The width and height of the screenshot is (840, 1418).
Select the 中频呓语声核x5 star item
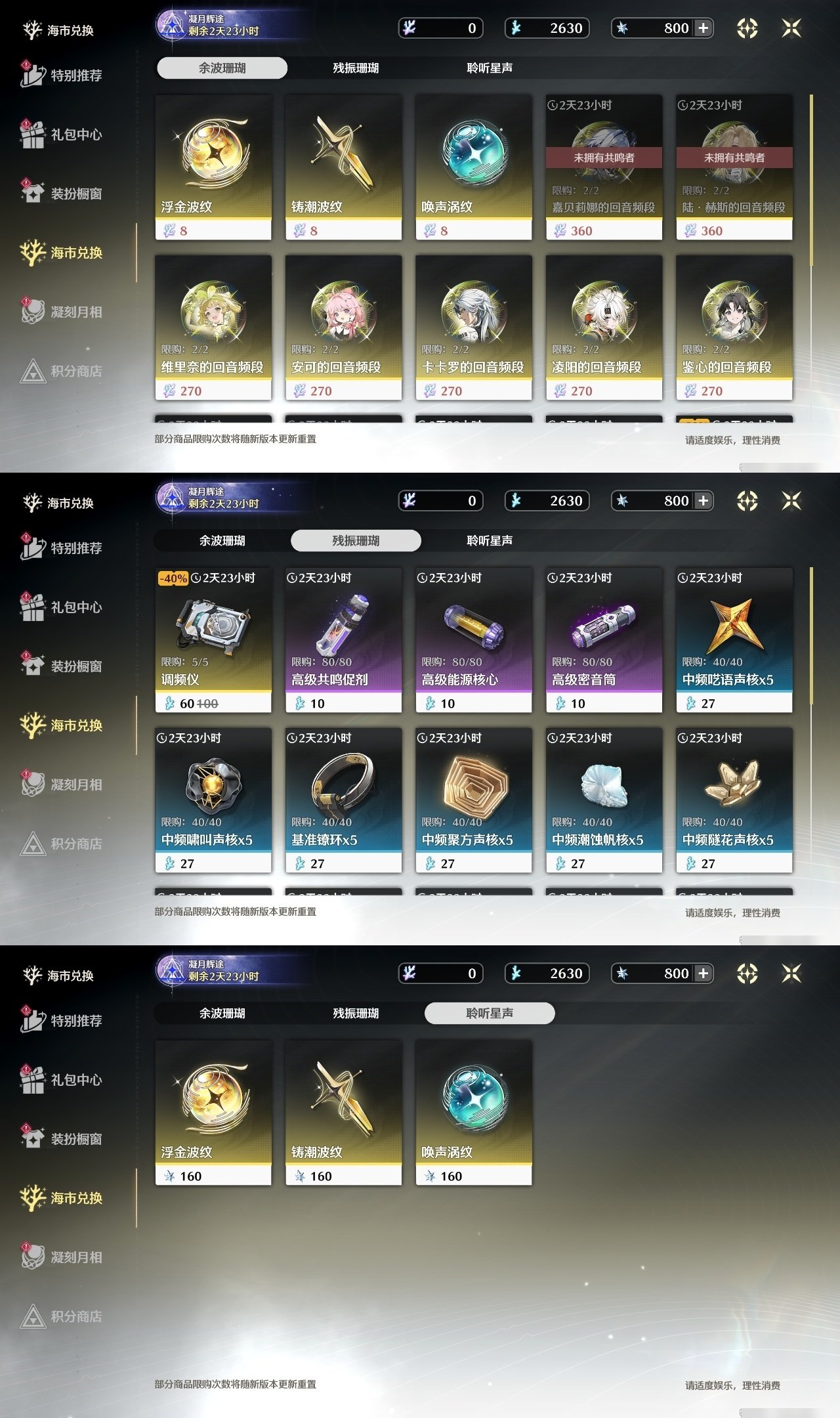[x=734, y=640]
